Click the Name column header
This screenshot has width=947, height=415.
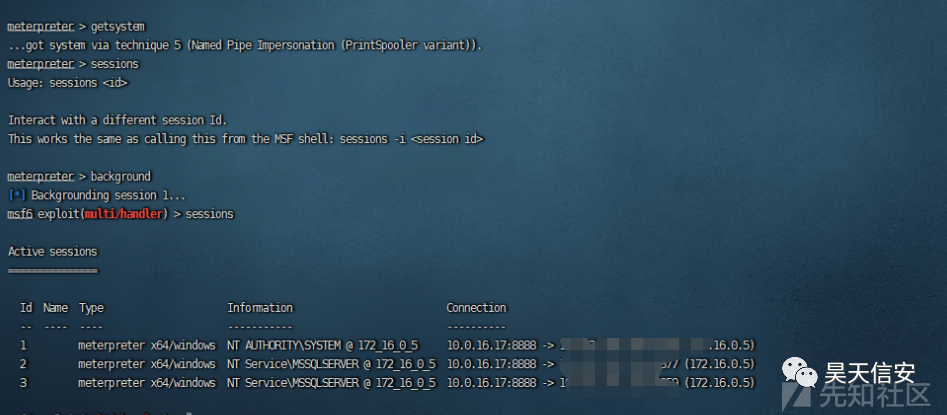(x=56, y=307)
